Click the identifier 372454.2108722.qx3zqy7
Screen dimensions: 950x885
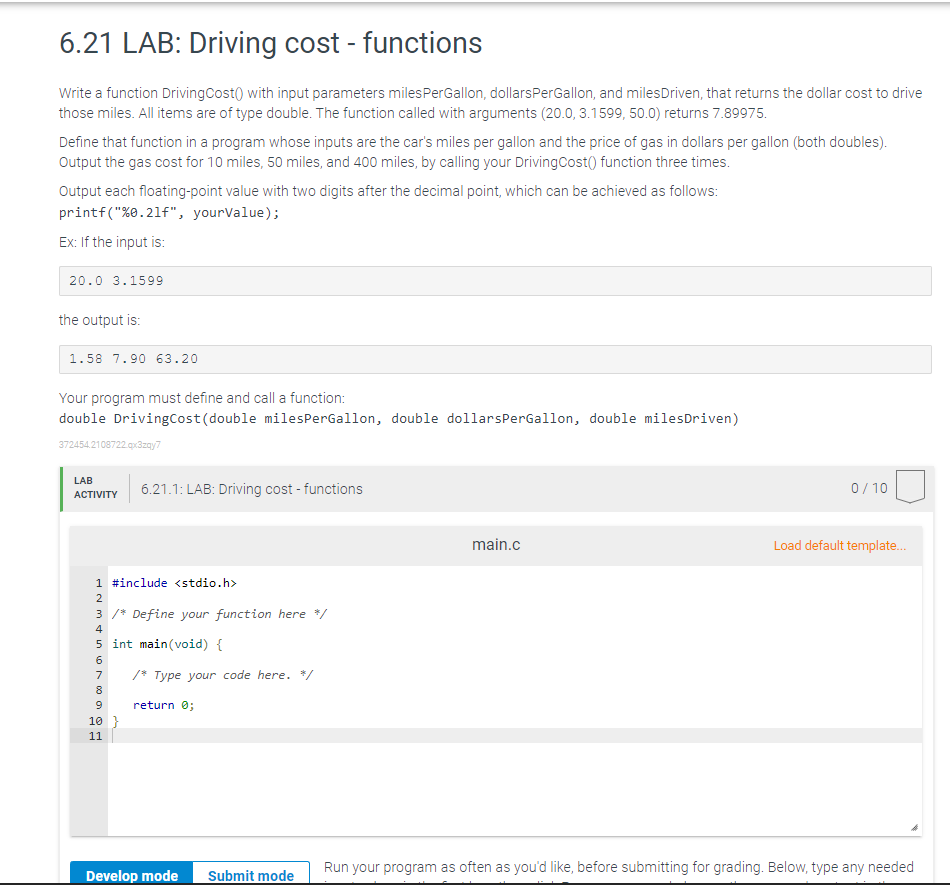[110, 445]
